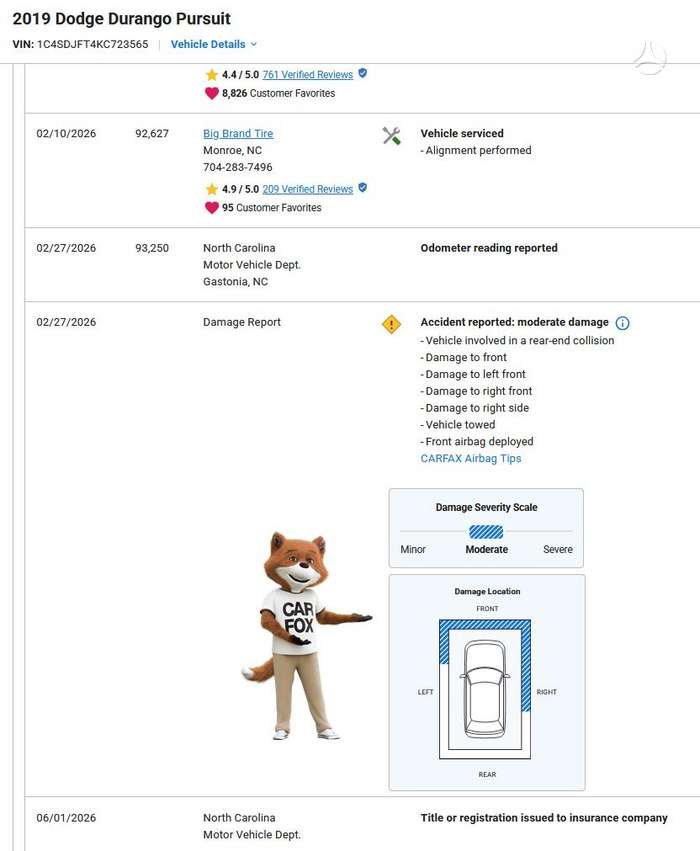Click the accident info circle icon
This screenshot has height=851, width=700.
pos(622,323)
